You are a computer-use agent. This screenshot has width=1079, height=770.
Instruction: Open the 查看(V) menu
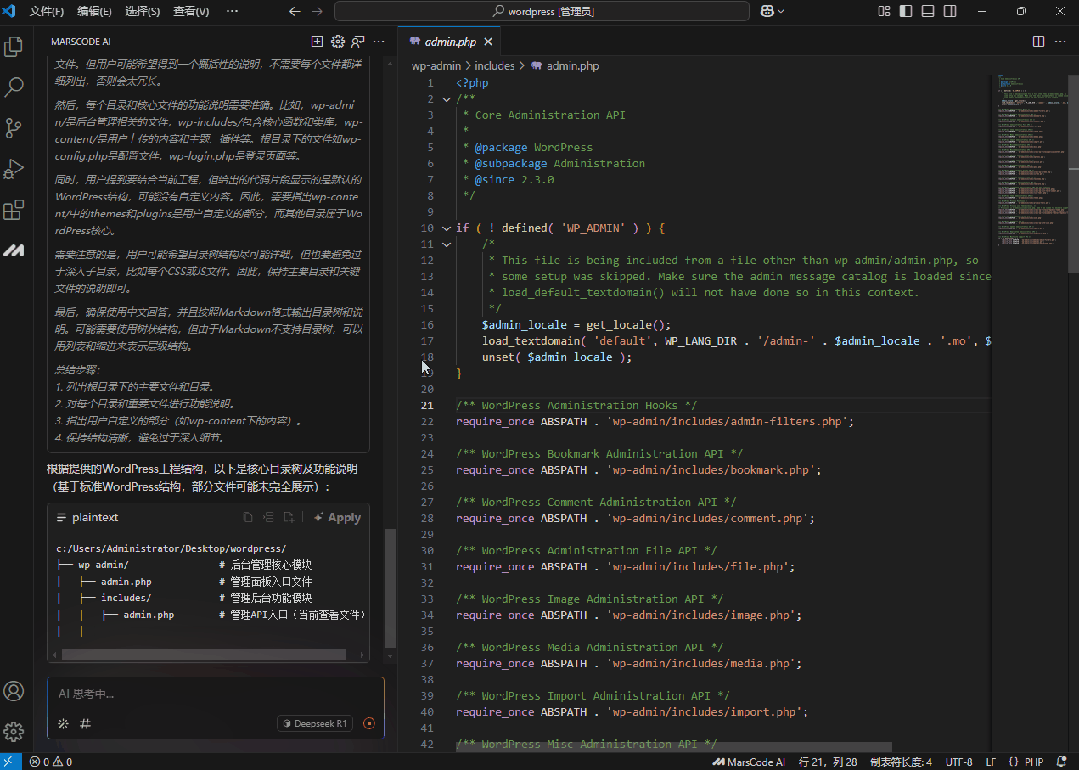click(x=191, y=11)
